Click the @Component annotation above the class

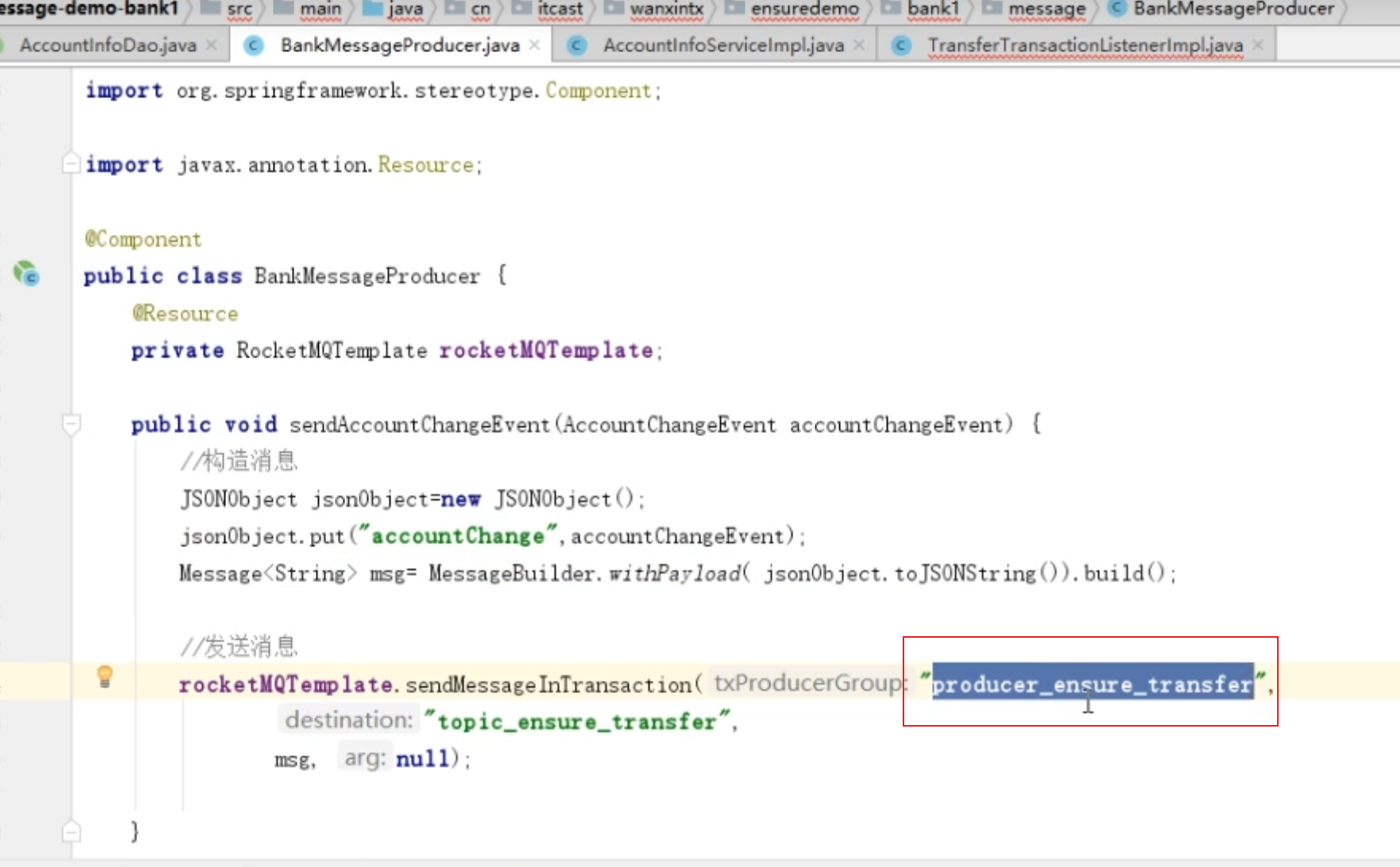click(x=143, y=239)
